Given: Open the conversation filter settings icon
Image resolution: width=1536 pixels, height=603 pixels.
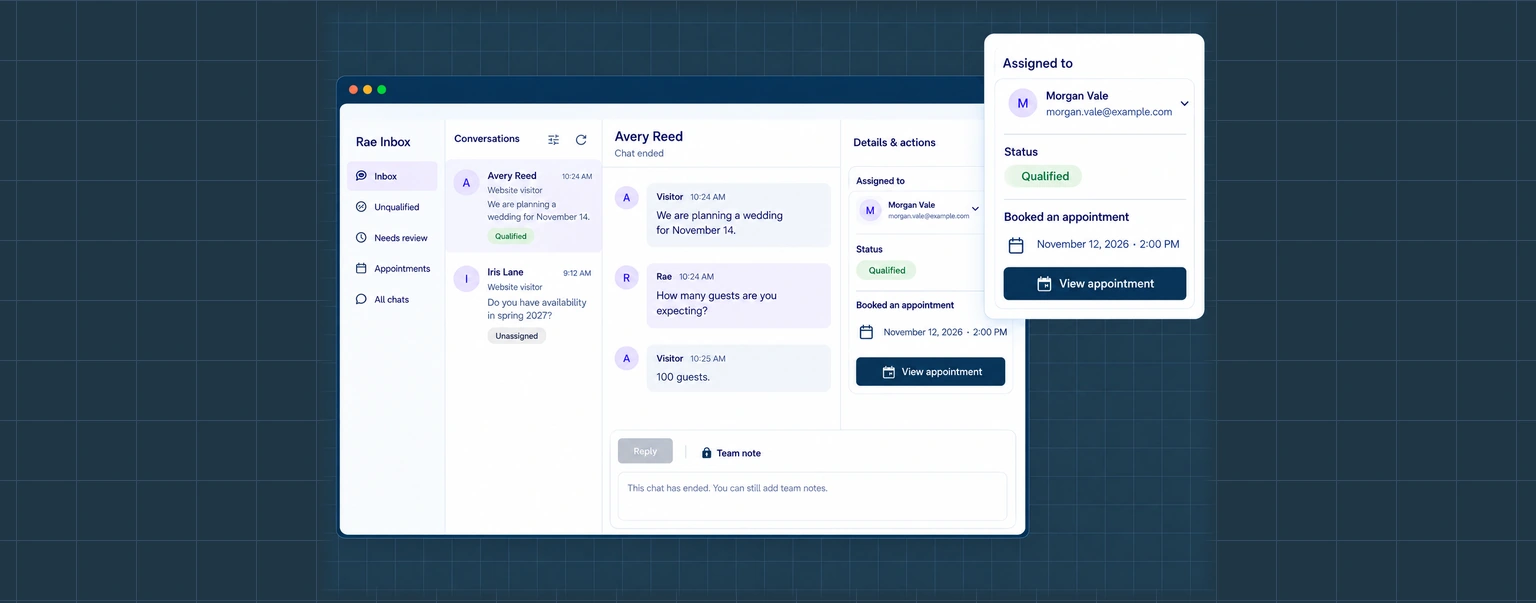Looking at the screenshot, I should [x=553, y=140].
